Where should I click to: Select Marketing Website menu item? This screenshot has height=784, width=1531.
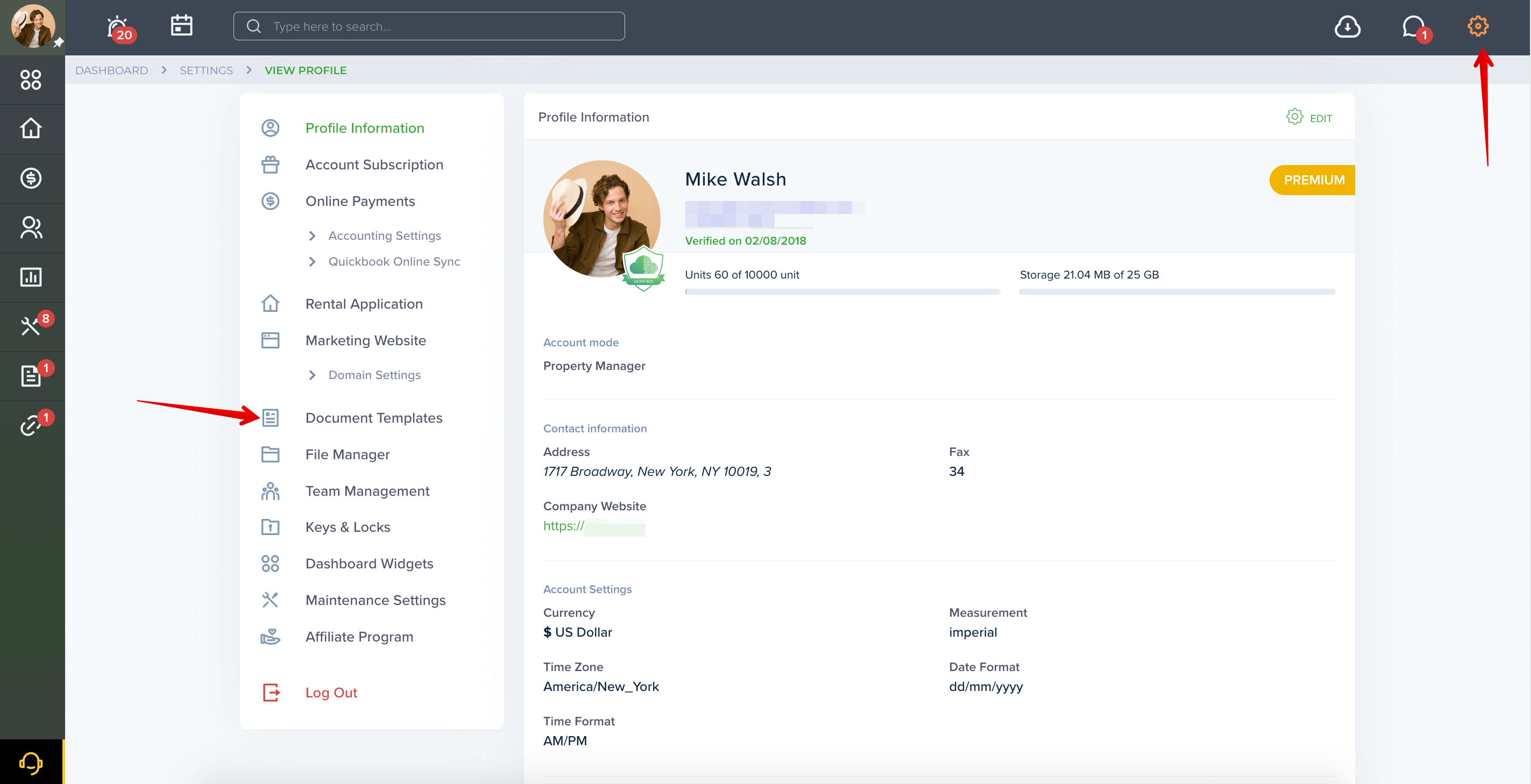(x=366, y=340)
